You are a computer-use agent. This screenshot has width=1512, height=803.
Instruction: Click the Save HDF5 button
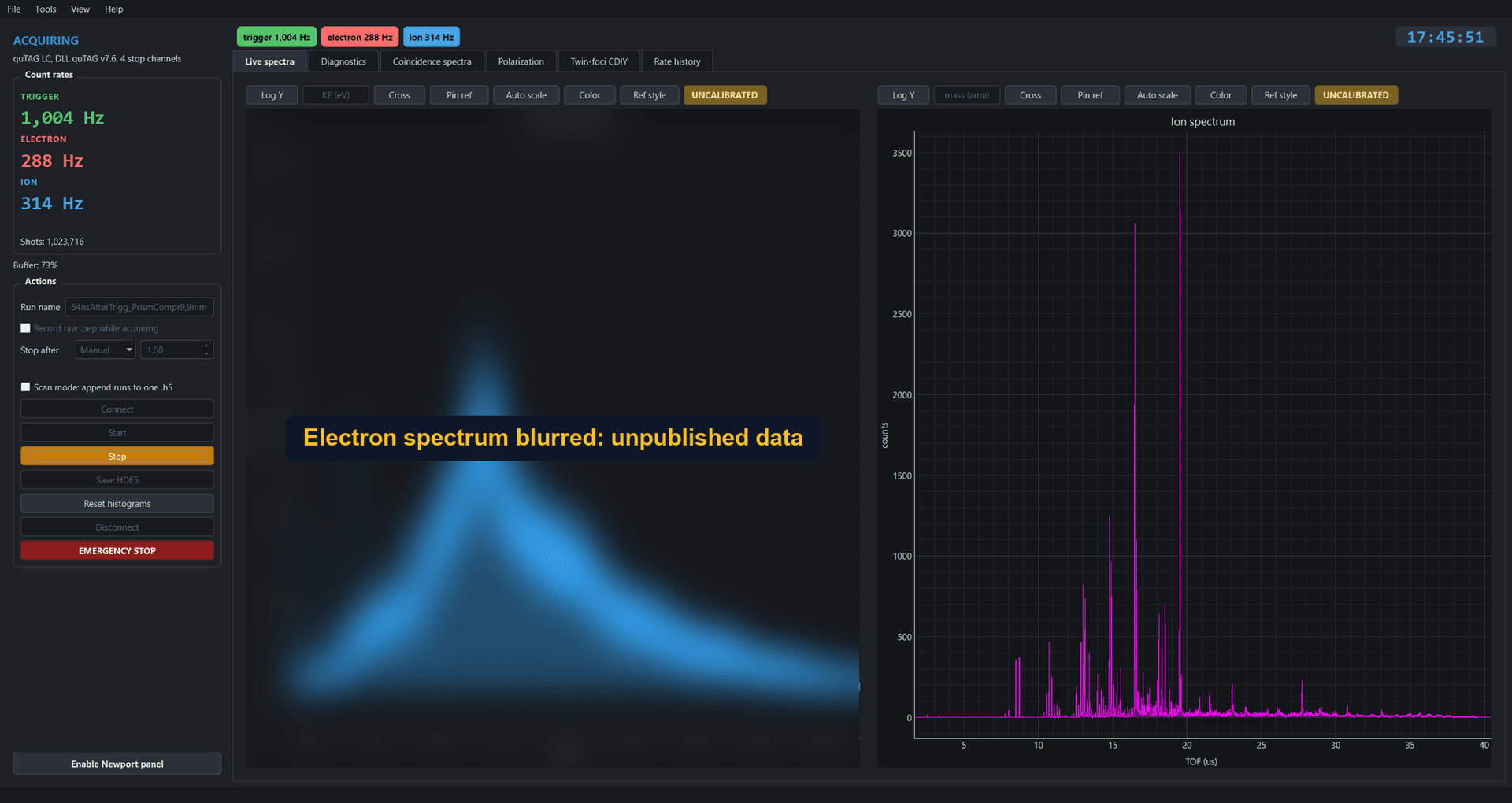pos(117,480)
